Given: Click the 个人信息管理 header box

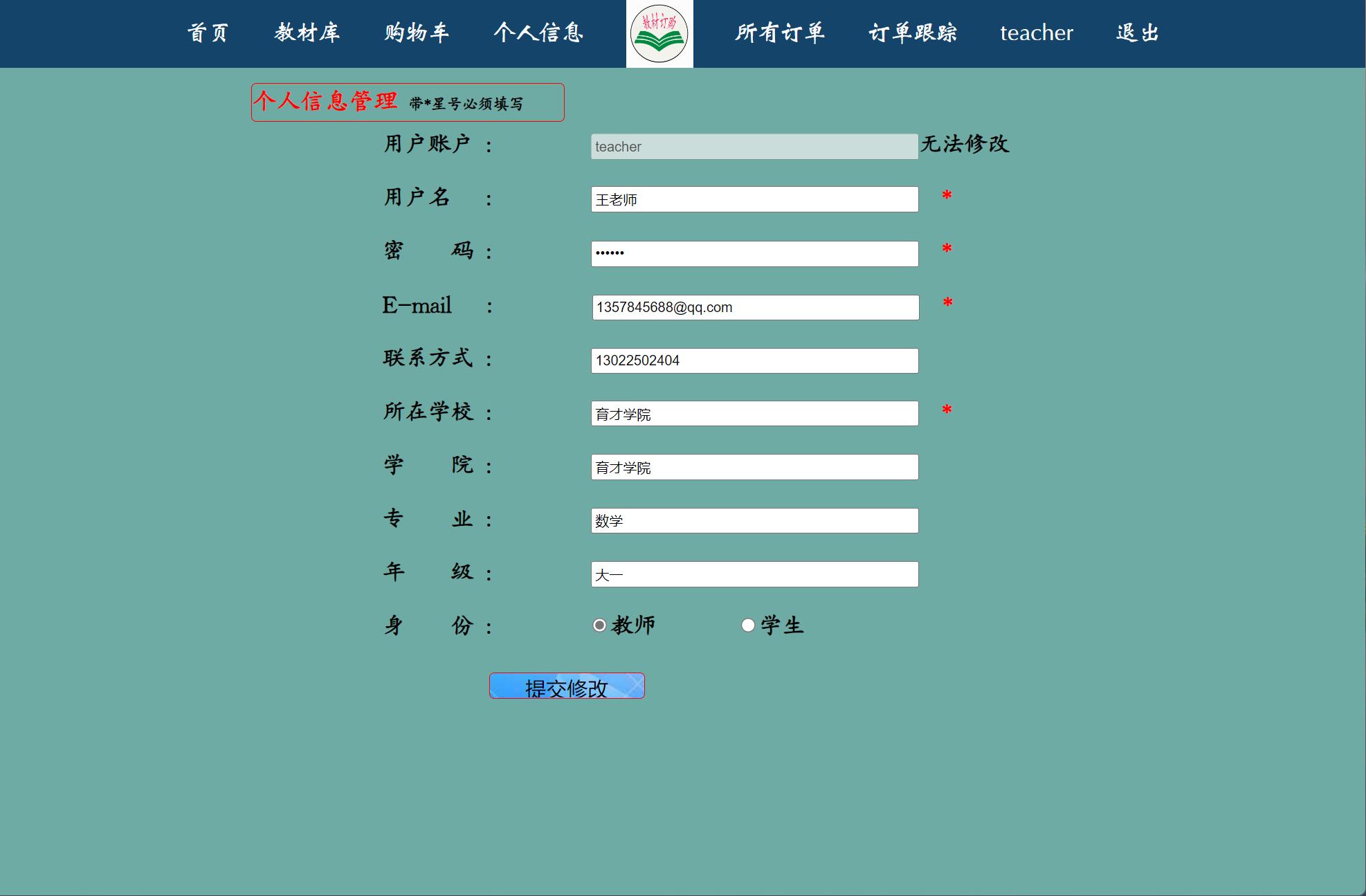Looking at the screenshot, I should [x=407, y=102].
